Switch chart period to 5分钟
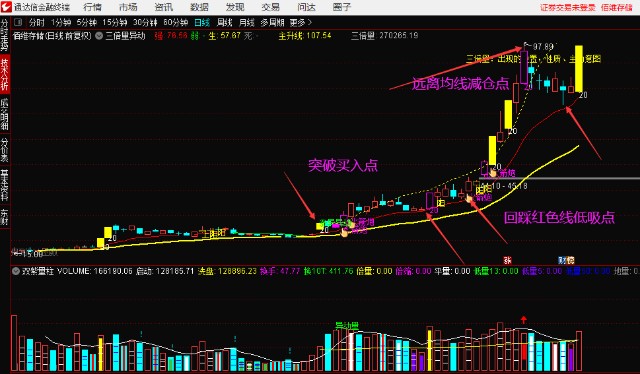This screenshot has height=374, width=640. [87, 22]
